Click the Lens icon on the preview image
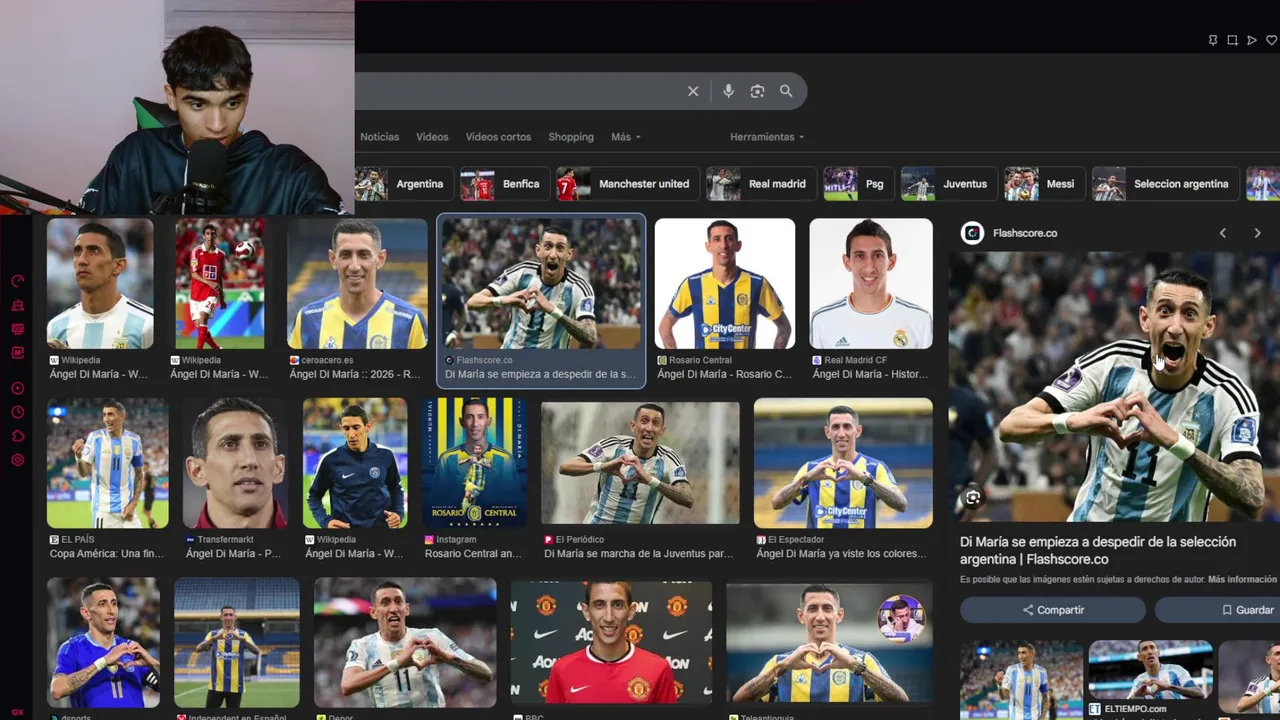This screenshot has height=720, width=1280. tap(973, 497)
